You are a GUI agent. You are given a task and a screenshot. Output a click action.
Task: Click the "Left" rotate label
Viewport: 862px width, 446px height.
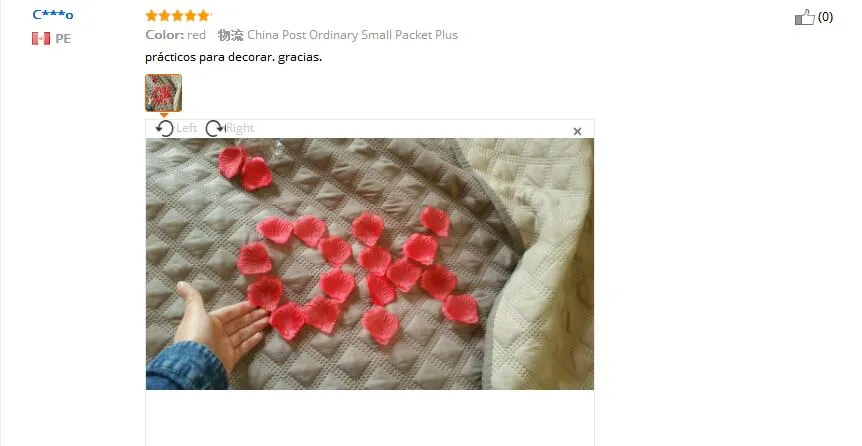[186, 128]
